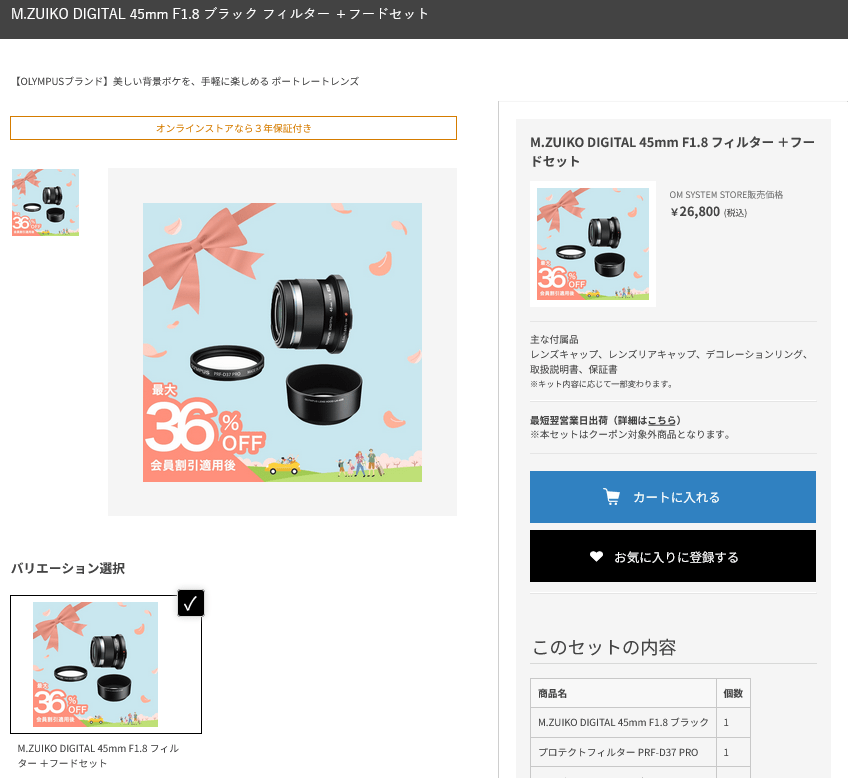The width and height of the screenshot is (849, 778).
Task: Choose the variation image under バリエーション選択
Action: (x=96, y=664)
